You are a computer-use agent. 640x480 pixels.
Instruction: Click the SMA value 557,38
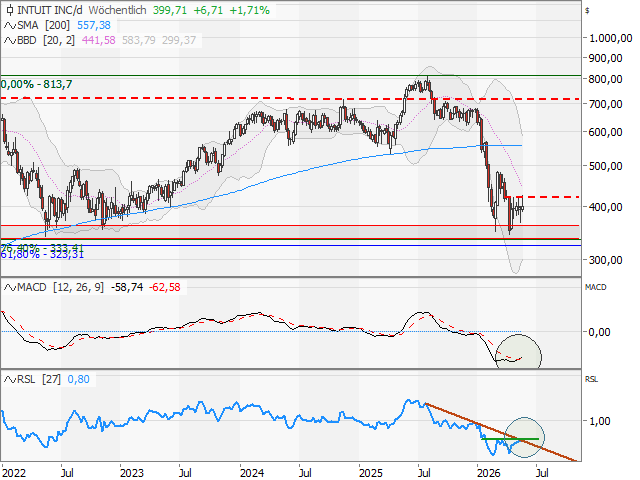(94, 25)
